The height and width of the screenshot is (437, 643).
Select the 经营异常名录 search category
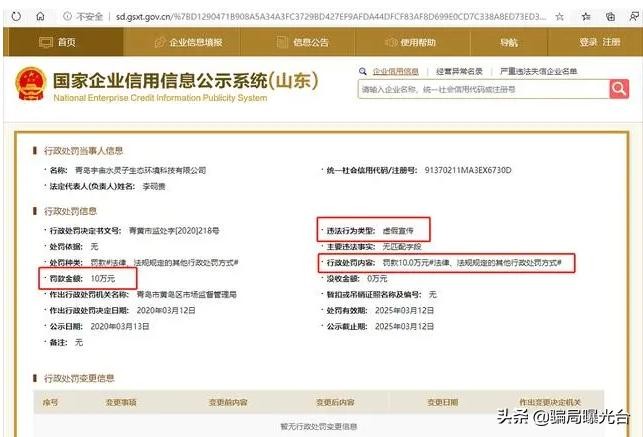point(459,72)
